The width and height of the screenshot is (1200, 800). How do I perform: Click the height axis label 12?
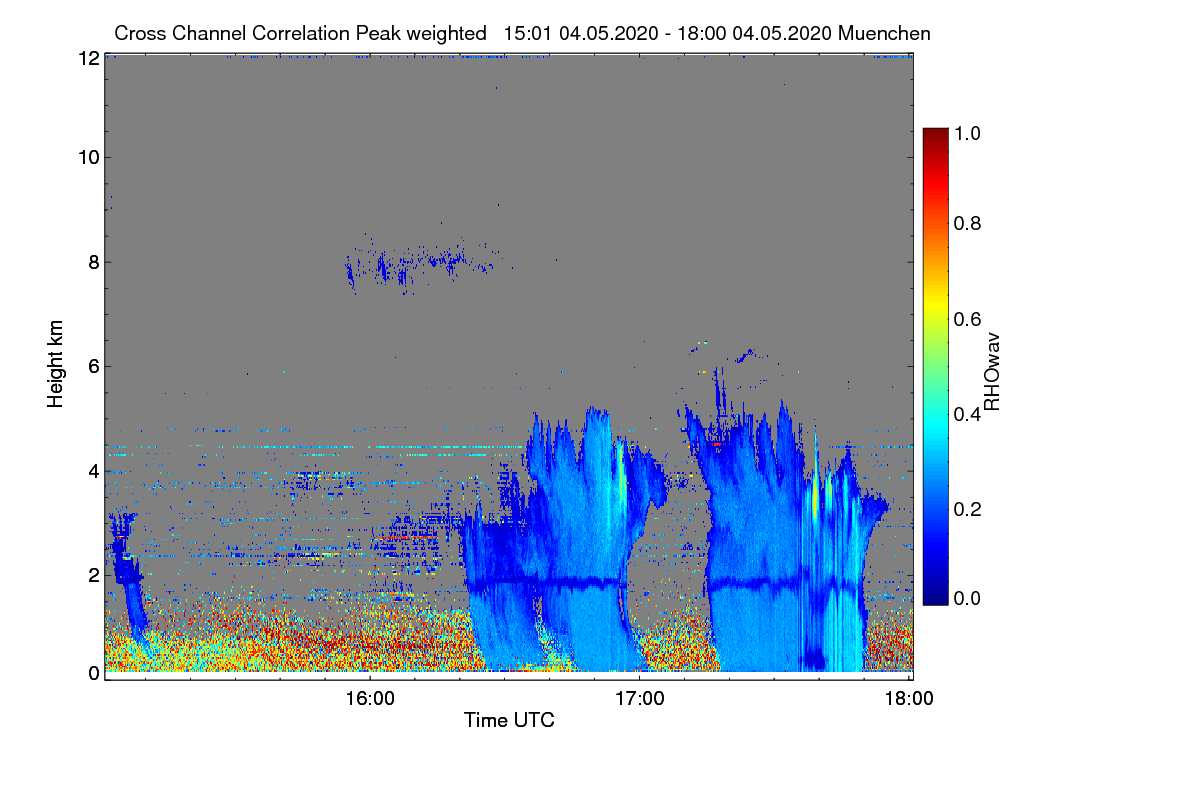click(88, 59)
